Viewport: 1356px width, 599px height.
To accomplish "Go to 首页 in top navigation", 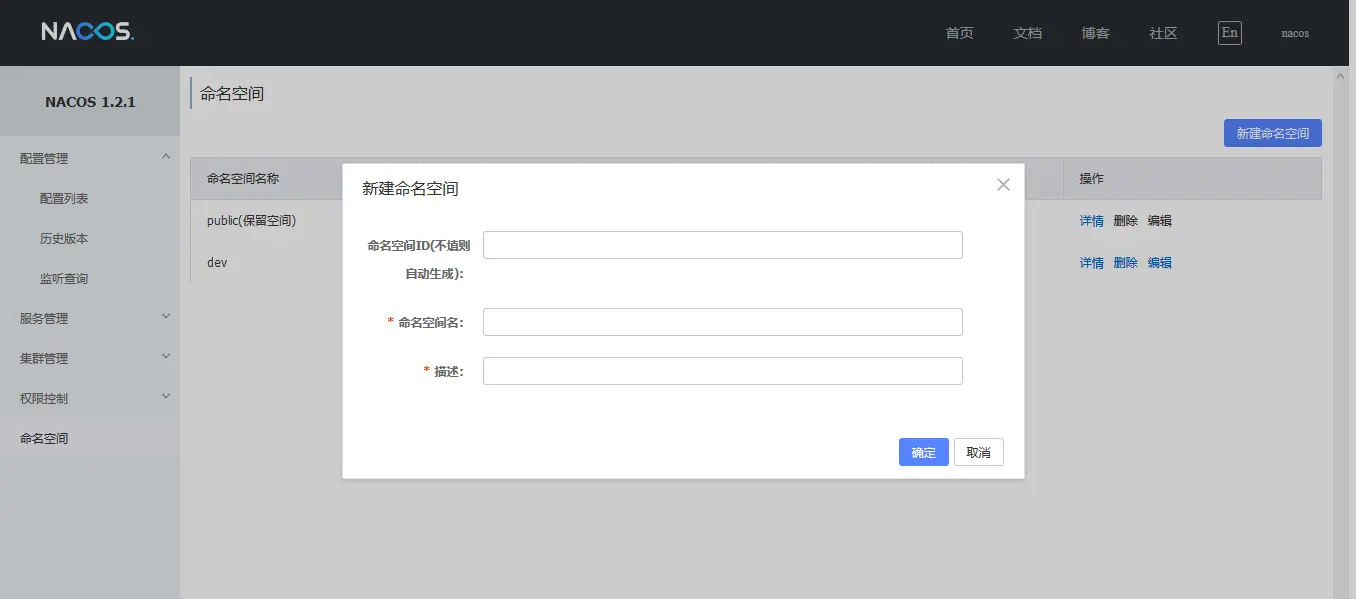I will coord(959,33).
